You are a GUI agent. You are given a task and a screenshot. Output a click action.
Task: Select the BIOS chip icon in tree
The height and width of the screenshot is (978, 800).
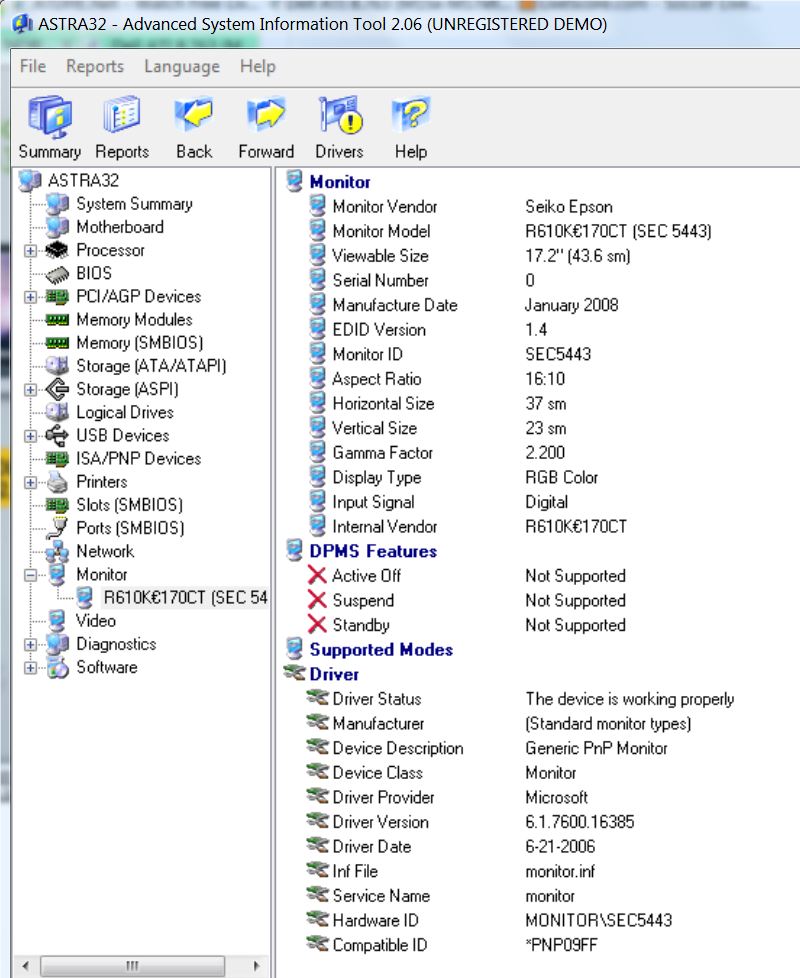[x=57, y=274]
